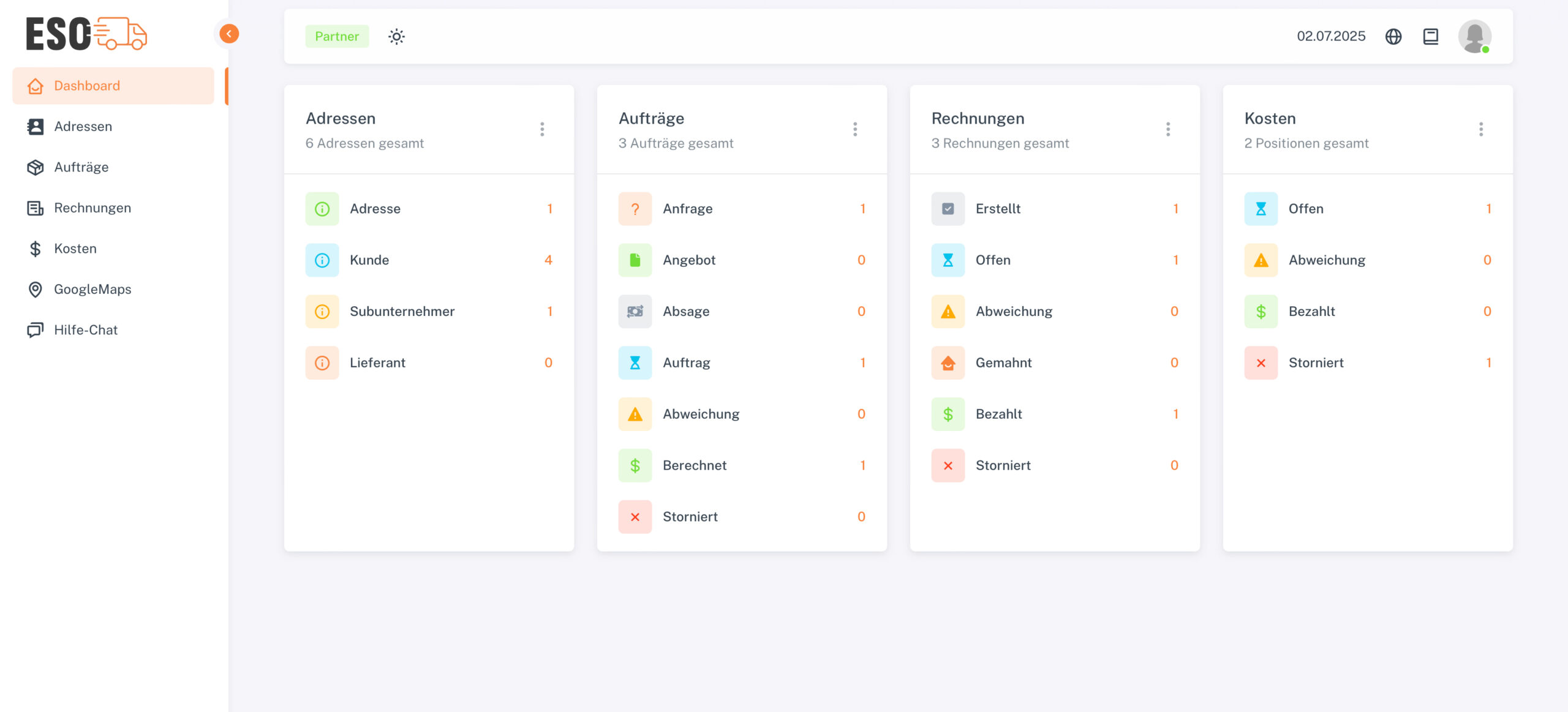Click the Kosten card title
The height and width of the screenshot is (712, 1568).
pyautogui.click(x=1270, y=119)
